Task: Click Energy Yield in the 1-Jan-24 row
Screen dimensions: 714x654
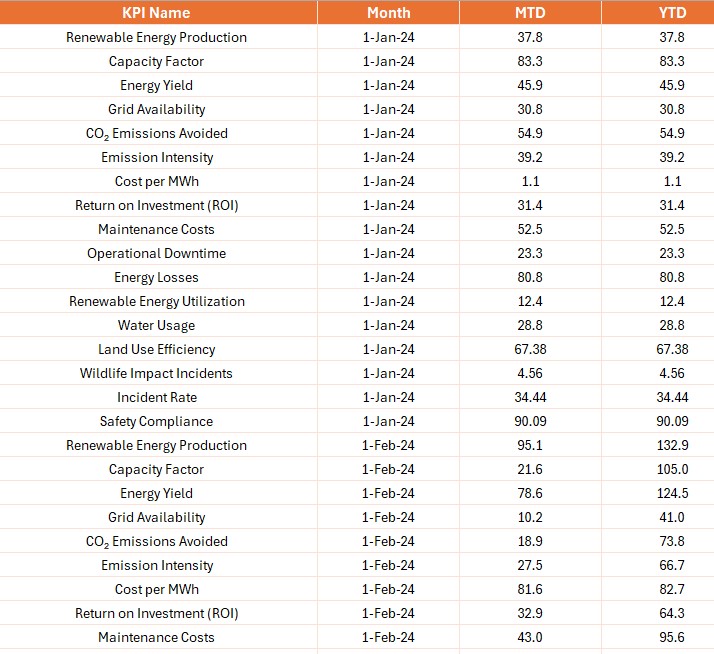Action: 156,85
